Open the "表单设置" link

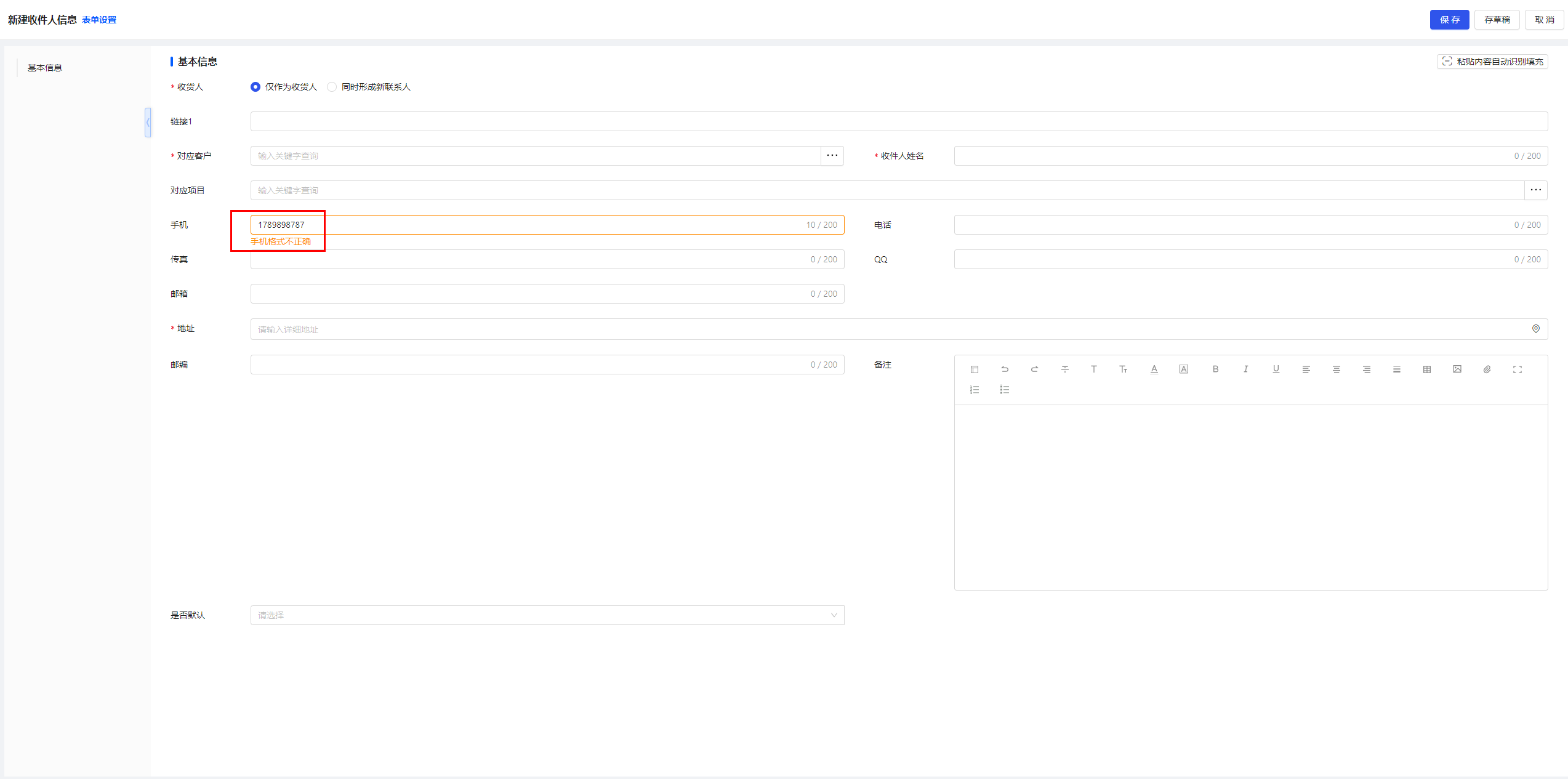[x=99, y=20]
